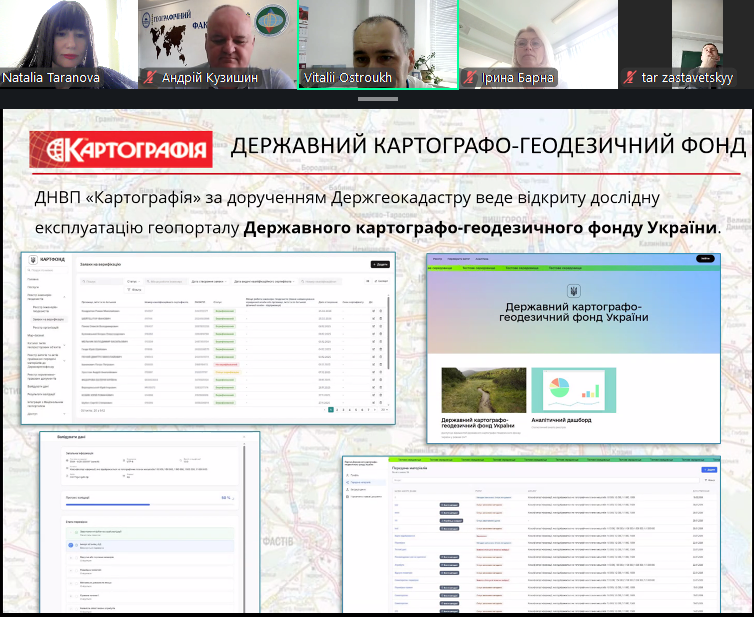Click the yellow status badge in the table
This screenshot has height=617, width=754.
(227, 372)
